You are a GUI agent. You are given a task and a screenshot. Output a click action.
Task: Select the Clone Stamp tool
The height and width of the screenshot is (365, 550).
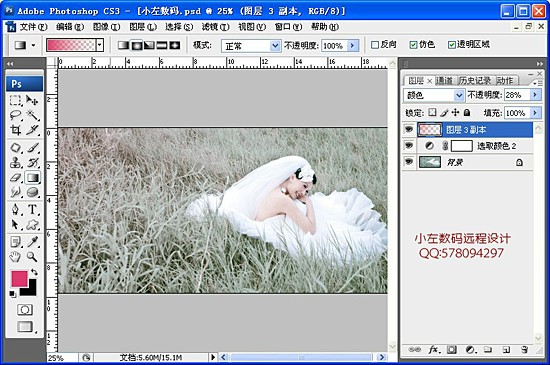15,163
